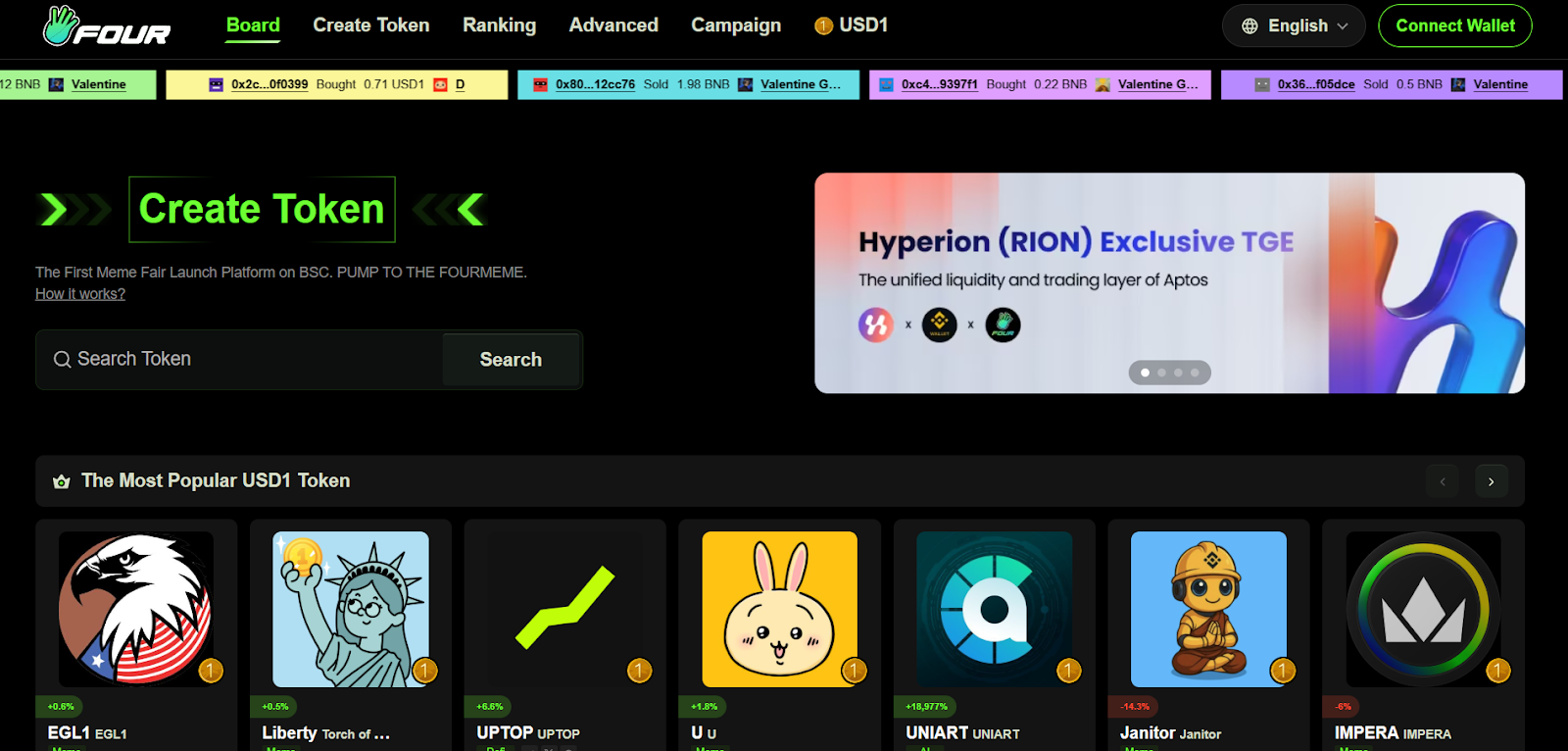Click the gray avatar icon beside 0x36...f05dce

pos(1262,84)
